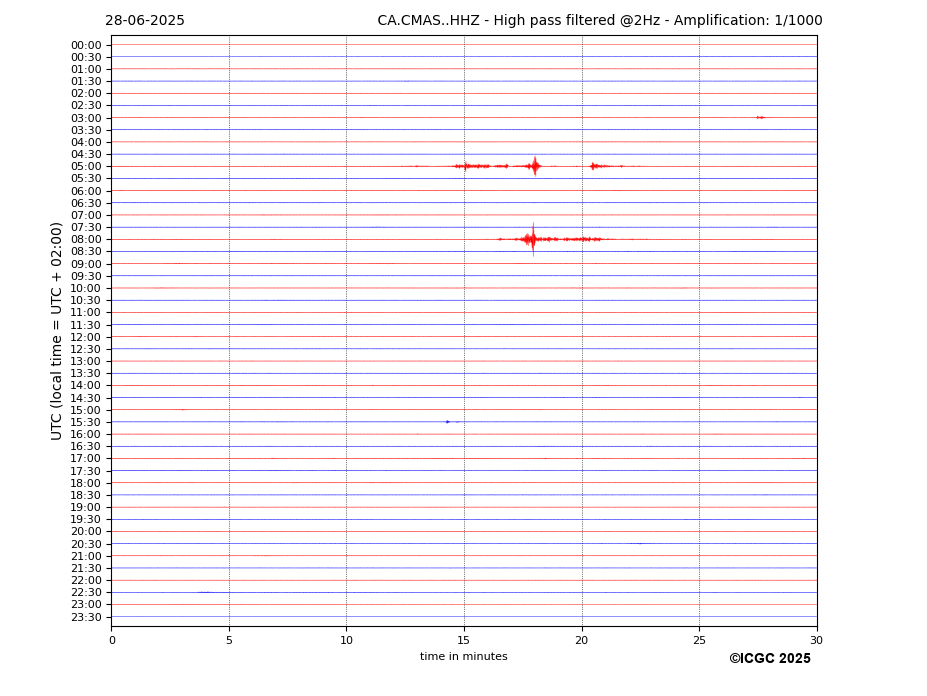
Task: Click the 04:00 time row label
Action: 86,143
